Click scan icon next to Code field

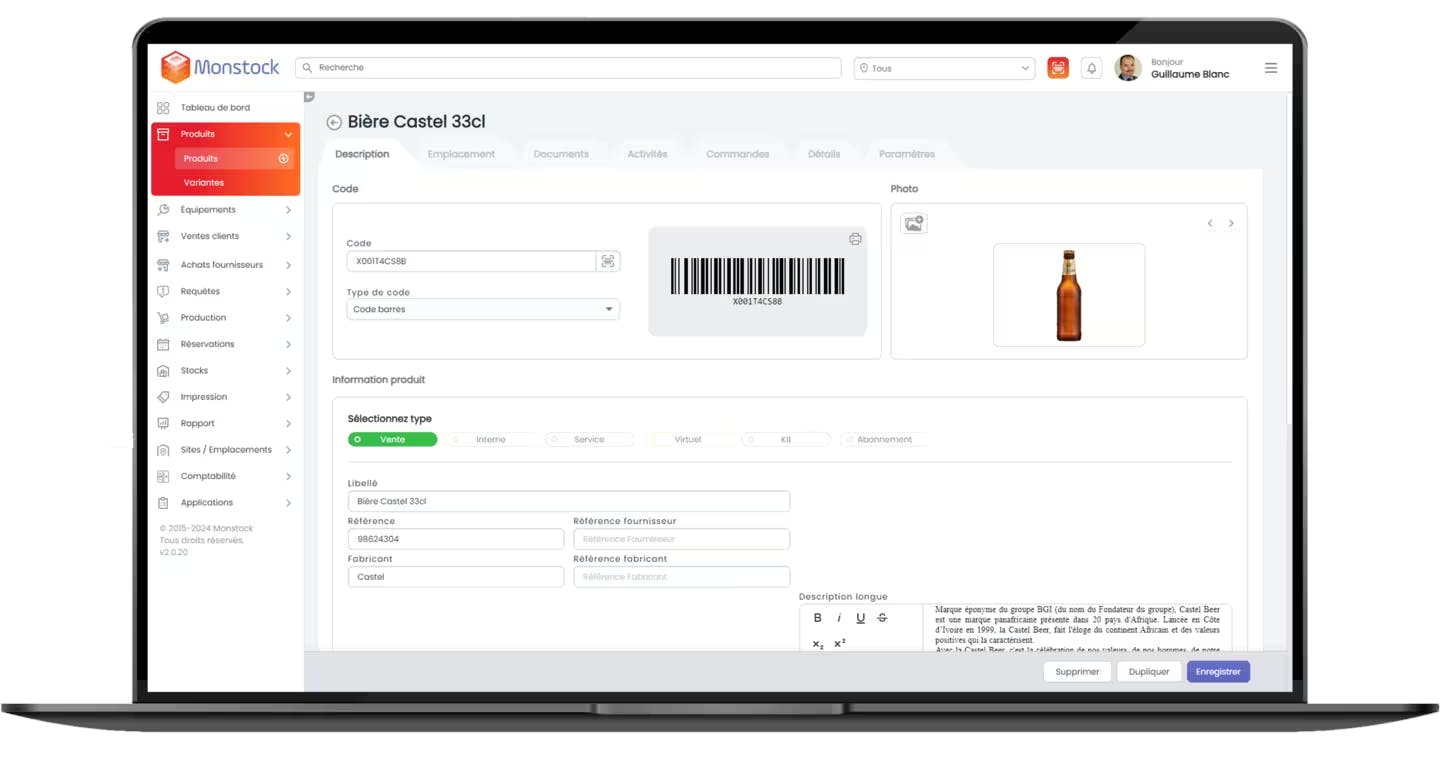tap(608, 261)
